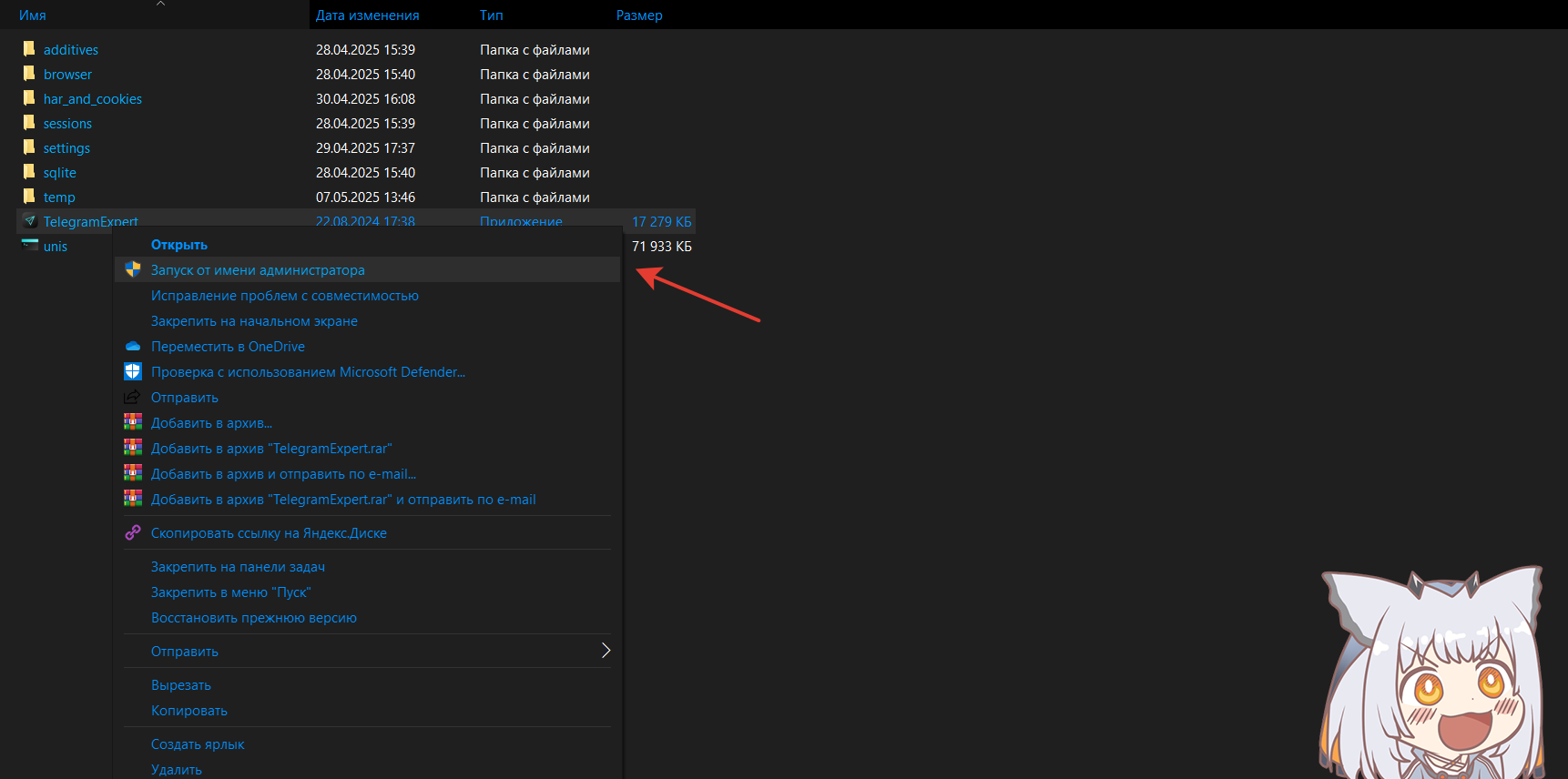This screenshot has width=1568, height=779.
Task: Click the OneDrive cloud icon
Action: (x=133, y=347)
